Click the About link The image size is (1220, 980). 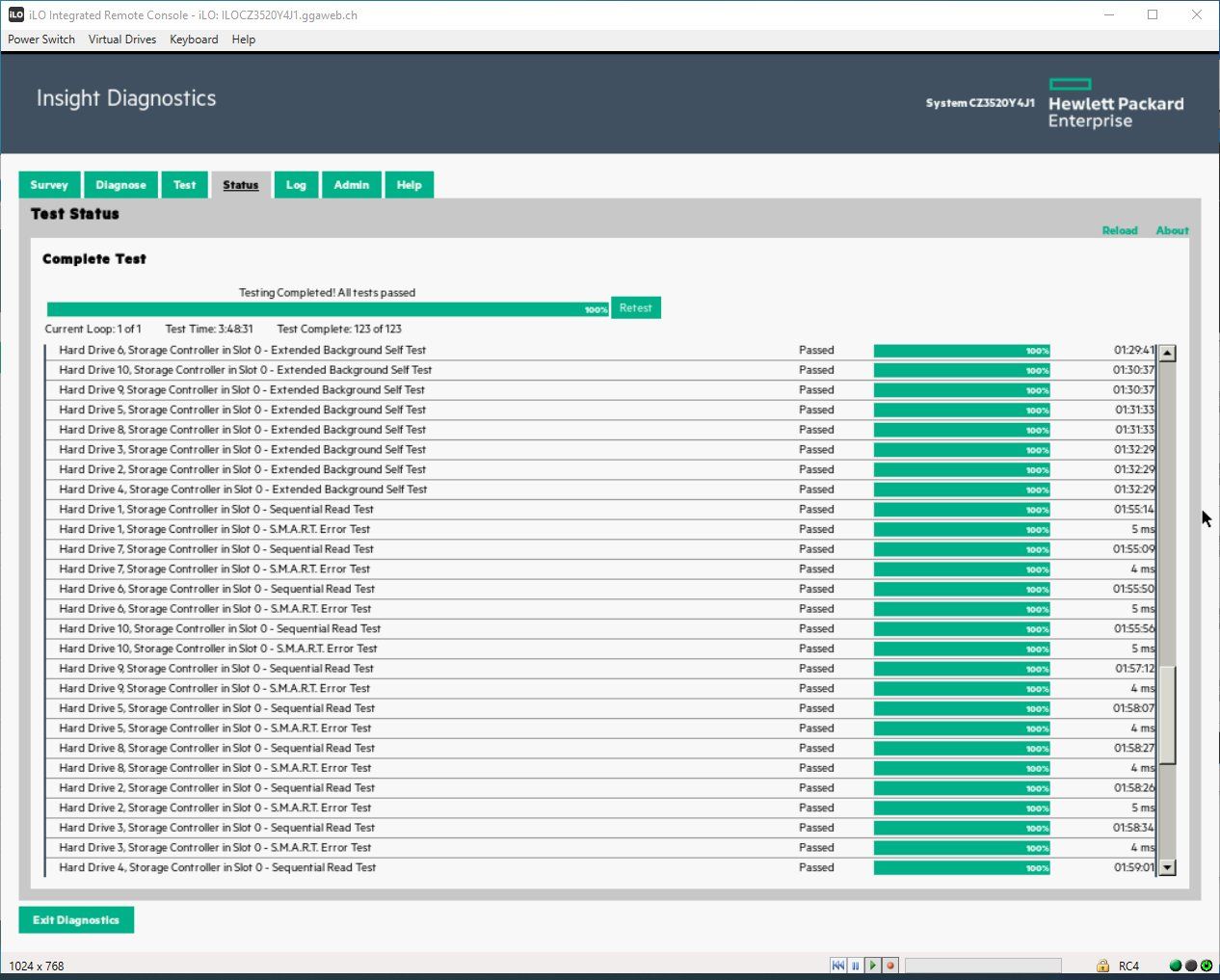pyautogui.click(x=1172, y=230)
